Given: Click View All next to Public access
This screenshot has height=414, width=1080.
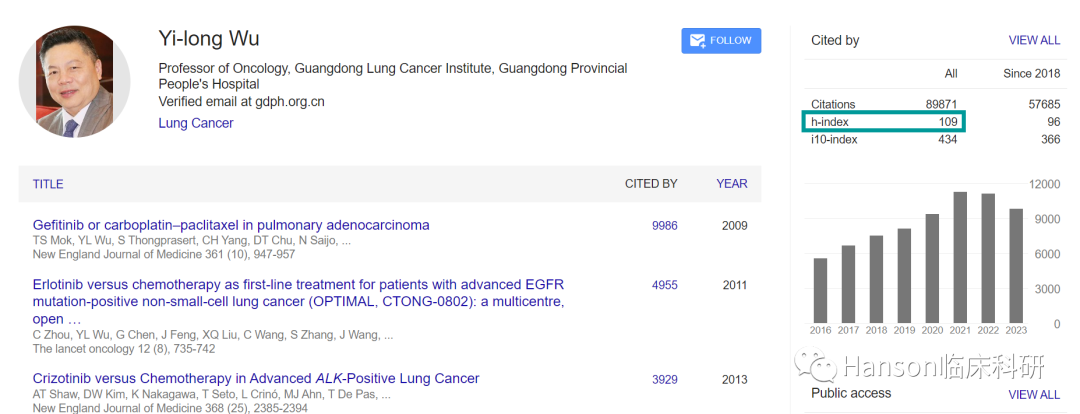Looking at the screenshot, I should 1034,394.
